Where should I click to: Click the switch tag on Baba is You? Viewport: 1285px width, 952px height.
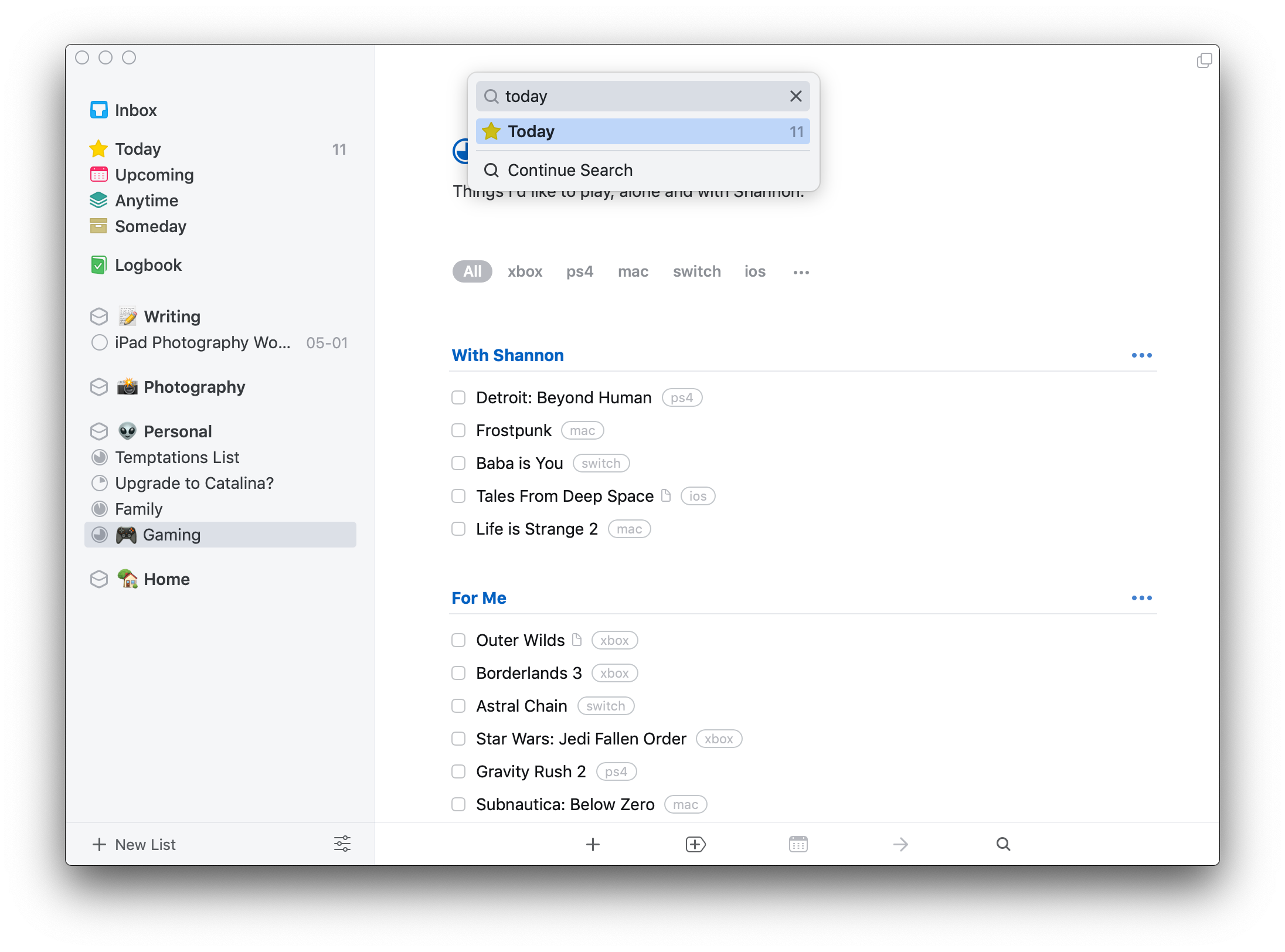pyautogui.click(x=601, y=463)
